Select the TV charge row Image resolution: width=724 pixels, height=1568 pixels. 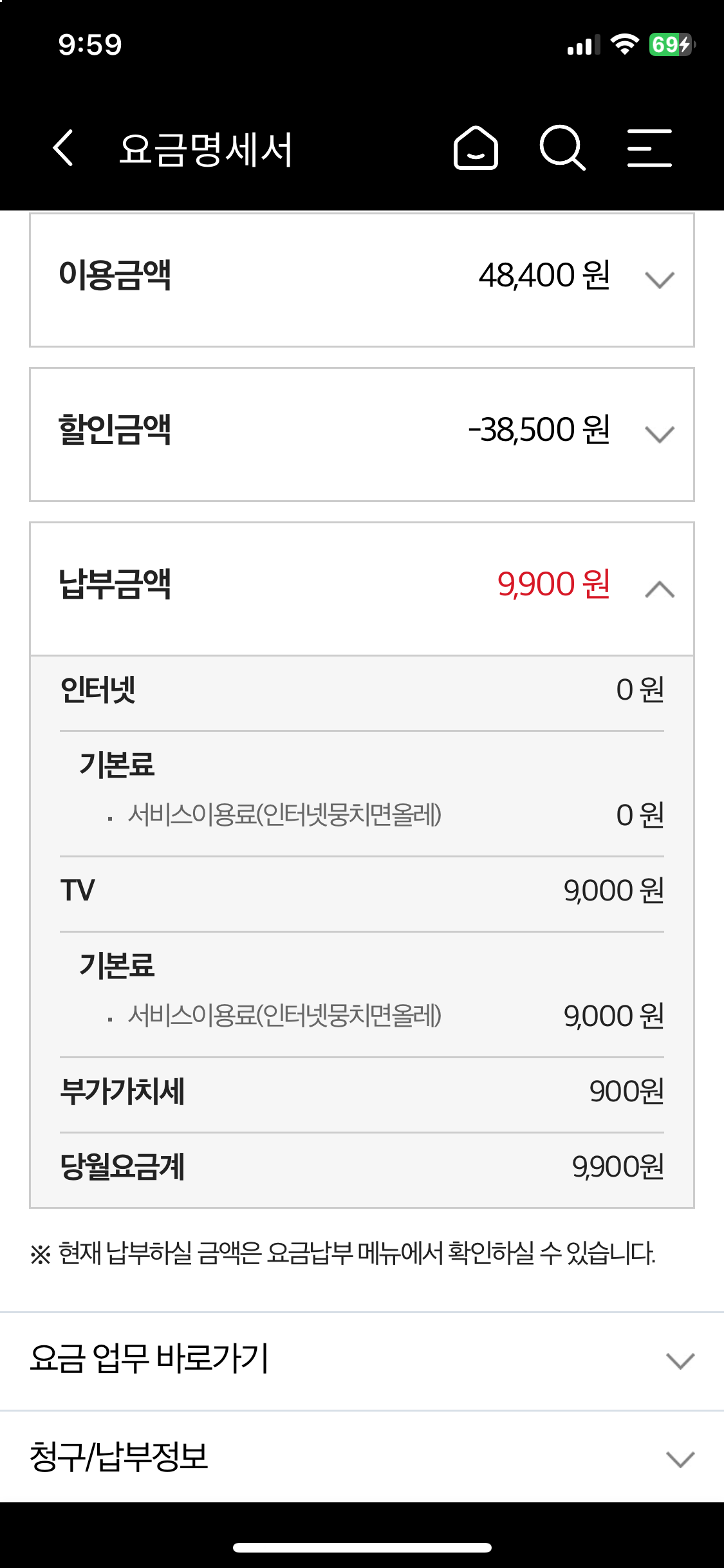[362, 891]
